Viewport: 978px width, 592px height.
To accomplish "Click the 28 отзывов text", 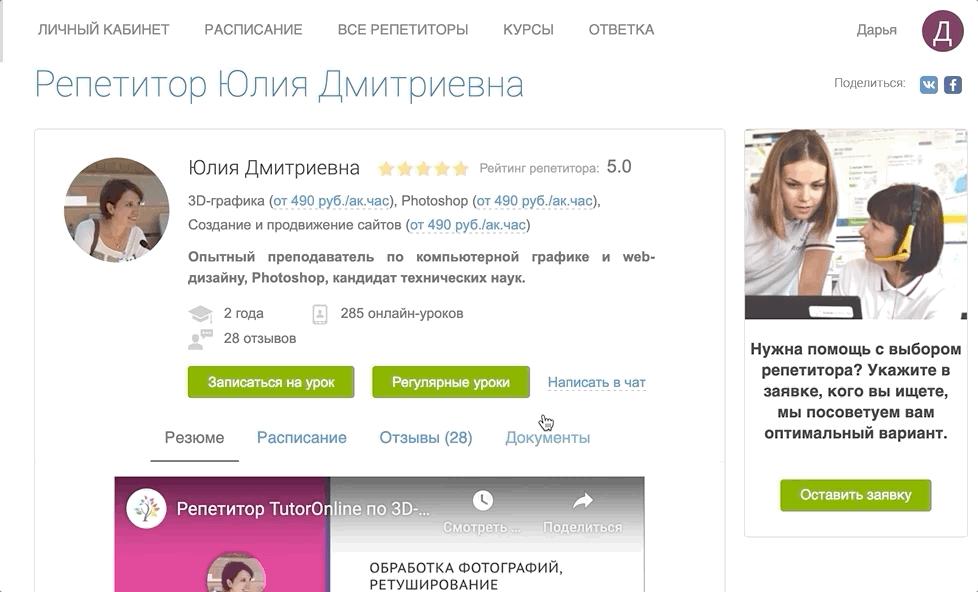I will point(260,338).
